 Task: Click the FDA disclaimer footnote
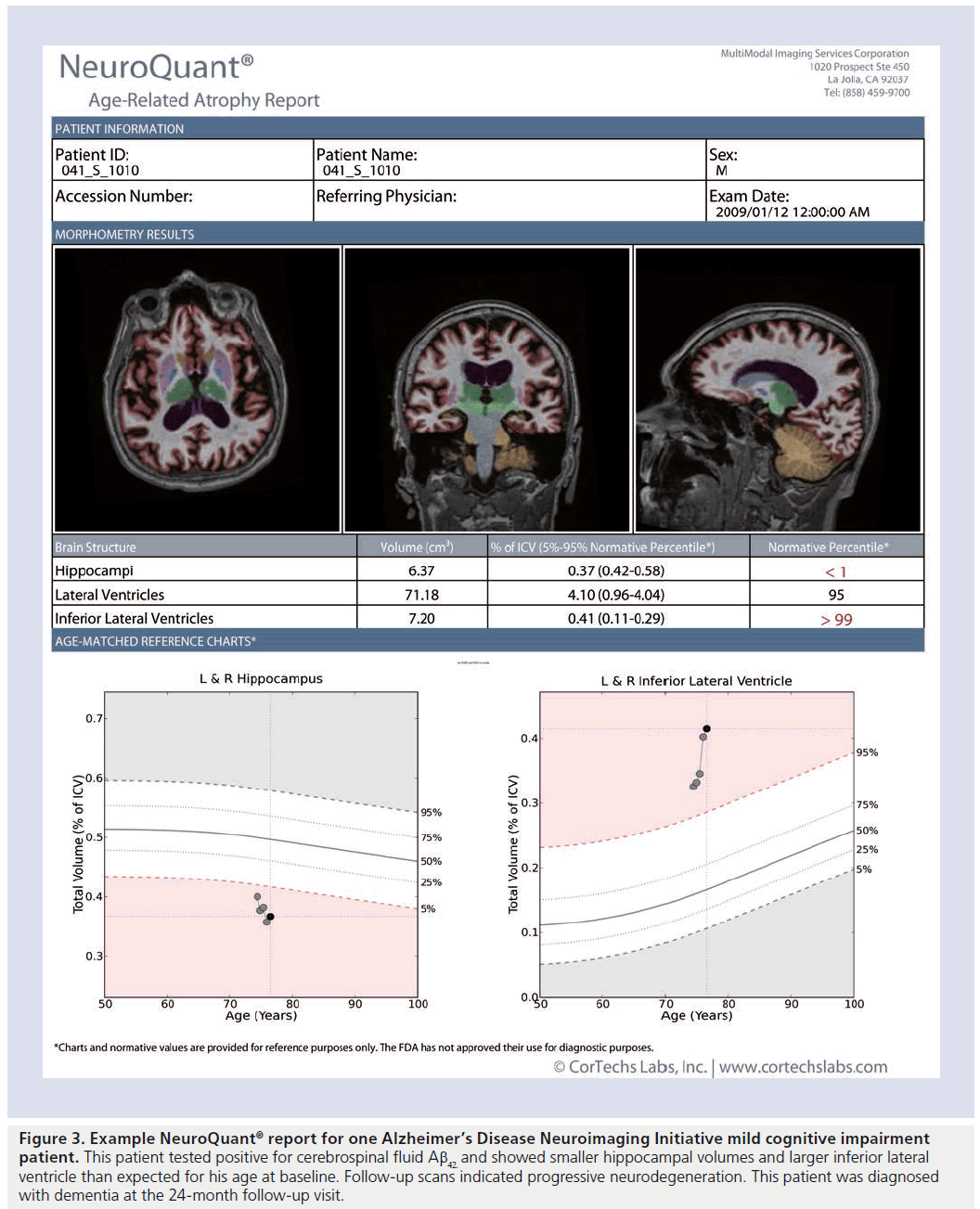click(354, 1048)
